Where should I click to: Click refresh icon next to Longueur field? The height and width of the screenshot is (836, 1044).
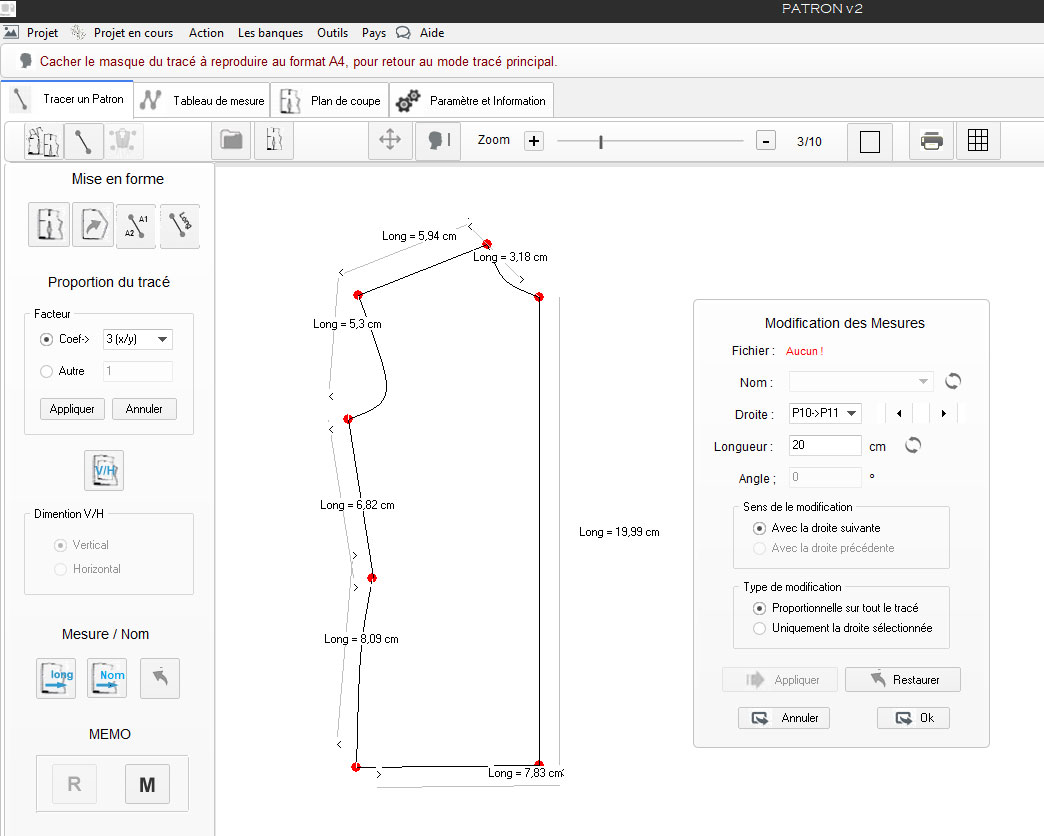912,446
